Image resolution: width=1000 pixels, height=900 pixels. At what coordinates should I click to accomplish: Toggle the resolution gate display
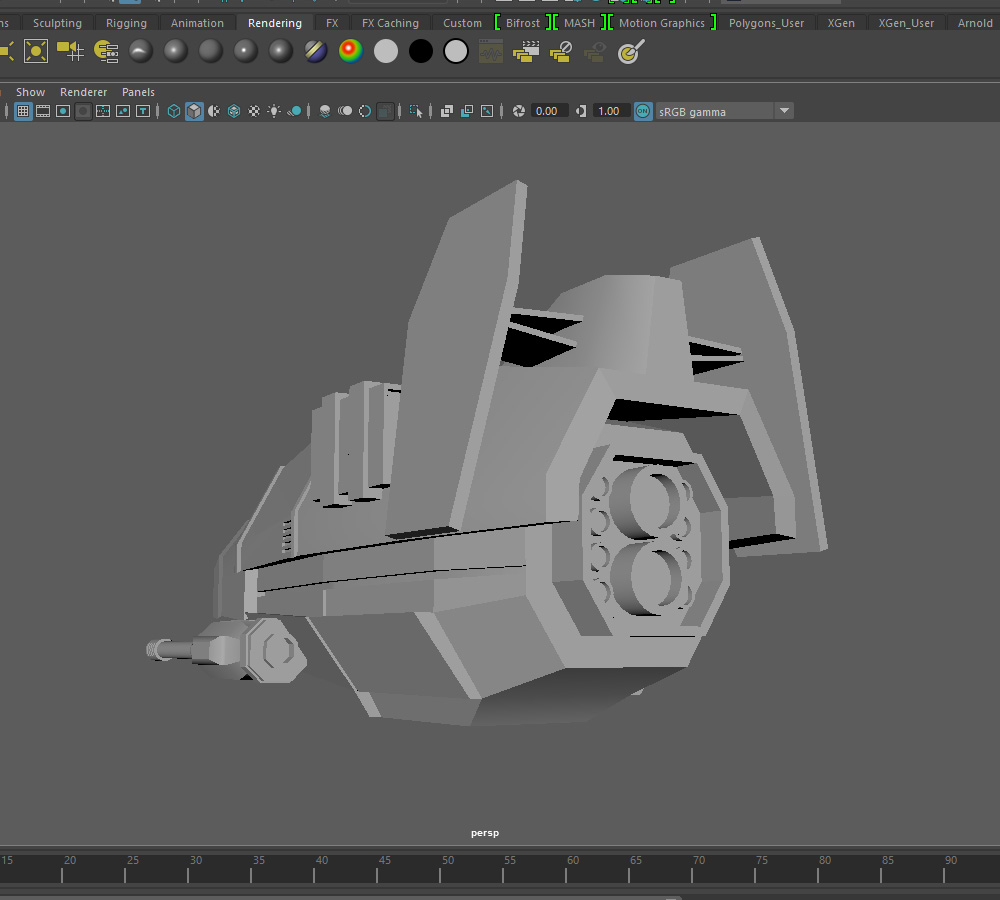tap(62, 112)
